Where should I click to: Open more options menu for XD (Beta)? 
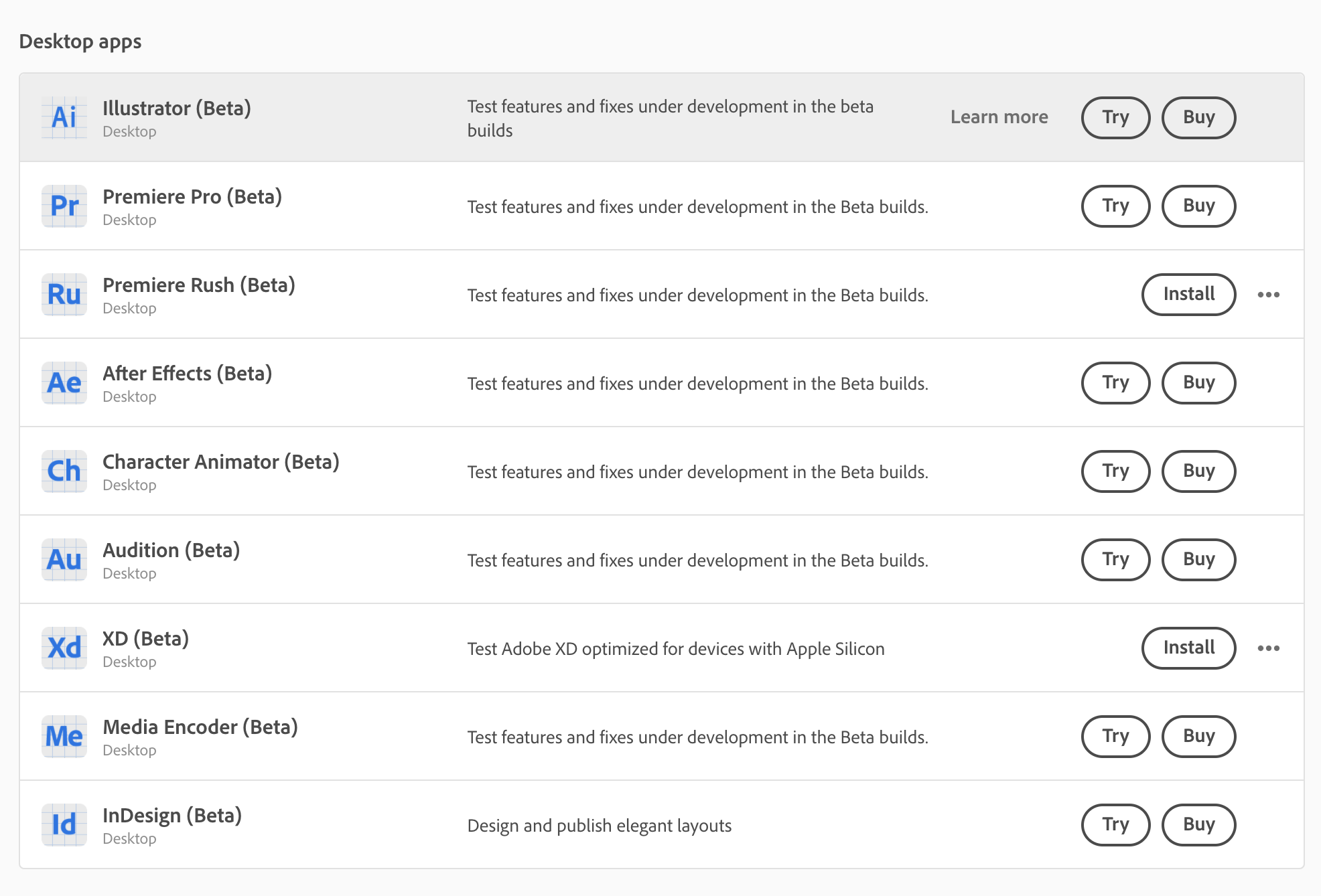[1268, 648]
